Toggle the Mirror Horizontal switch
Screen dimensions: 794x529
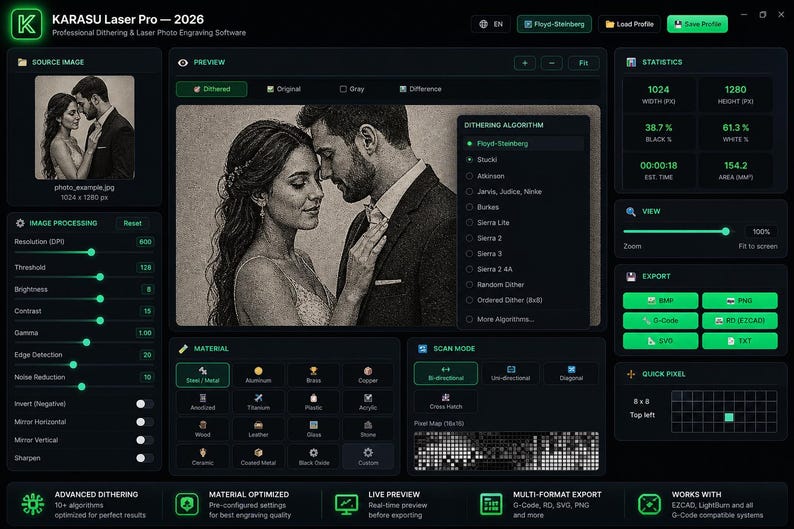point(144,422)
